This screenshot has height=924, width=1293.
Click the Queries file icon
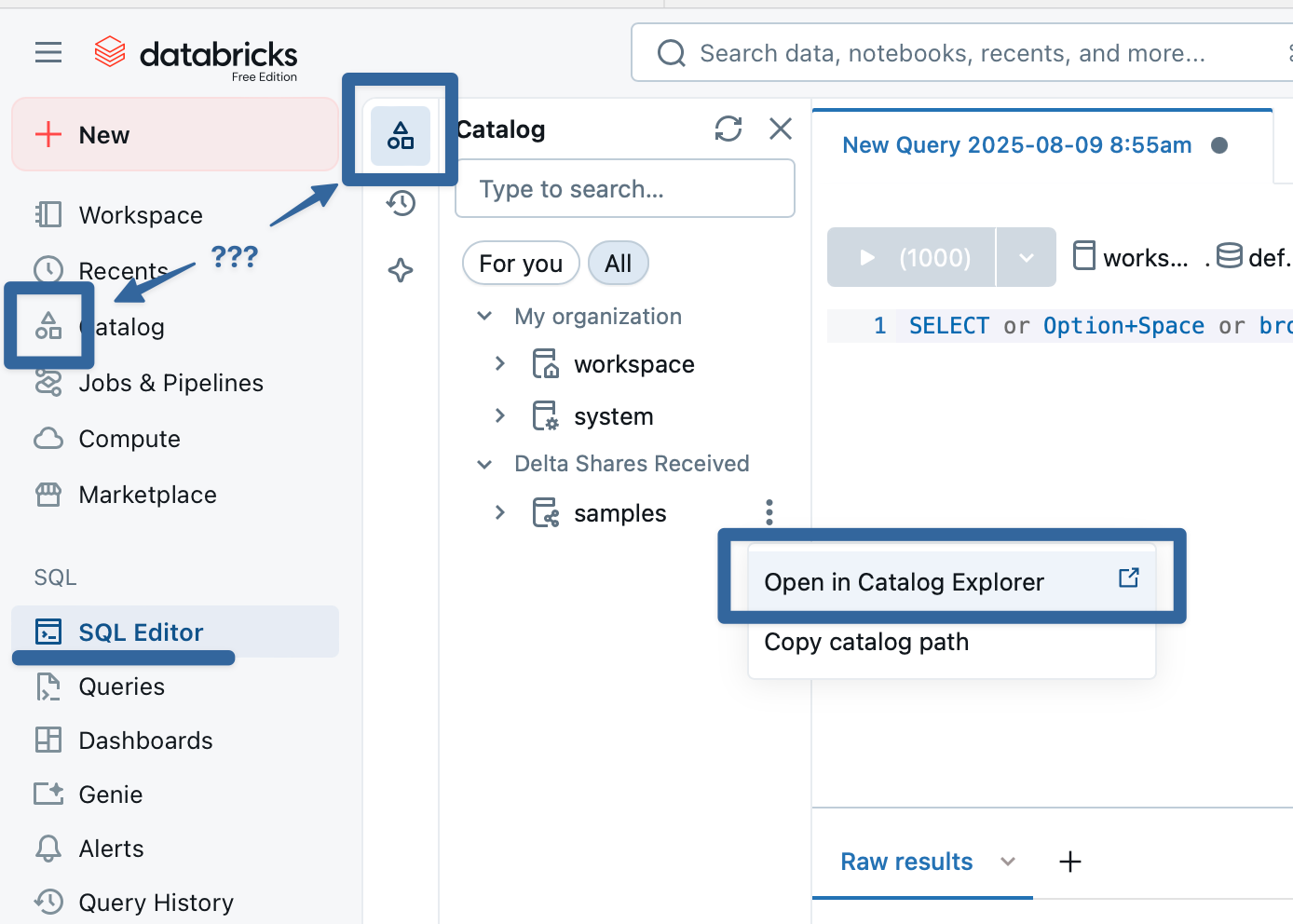pyautogui.click(x=48, y=686)
